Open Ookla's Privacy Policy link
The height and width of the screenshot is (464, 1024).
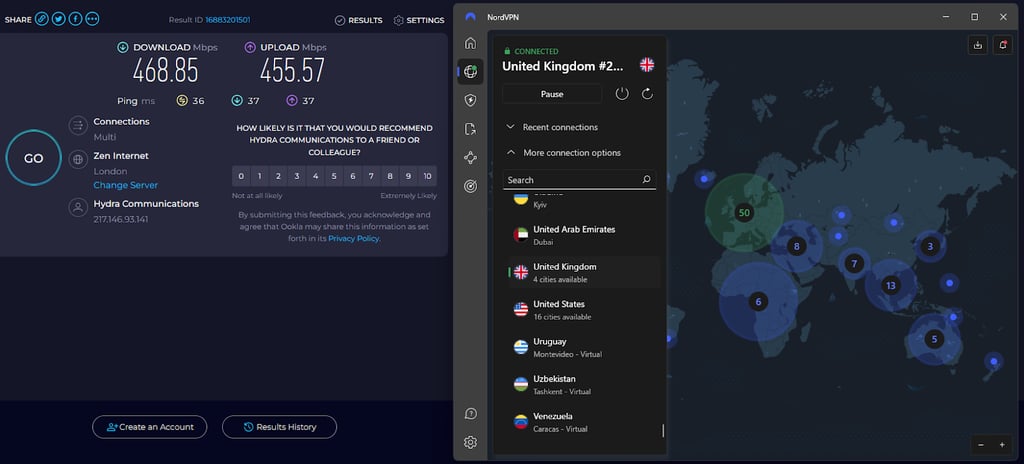(353, 239)
